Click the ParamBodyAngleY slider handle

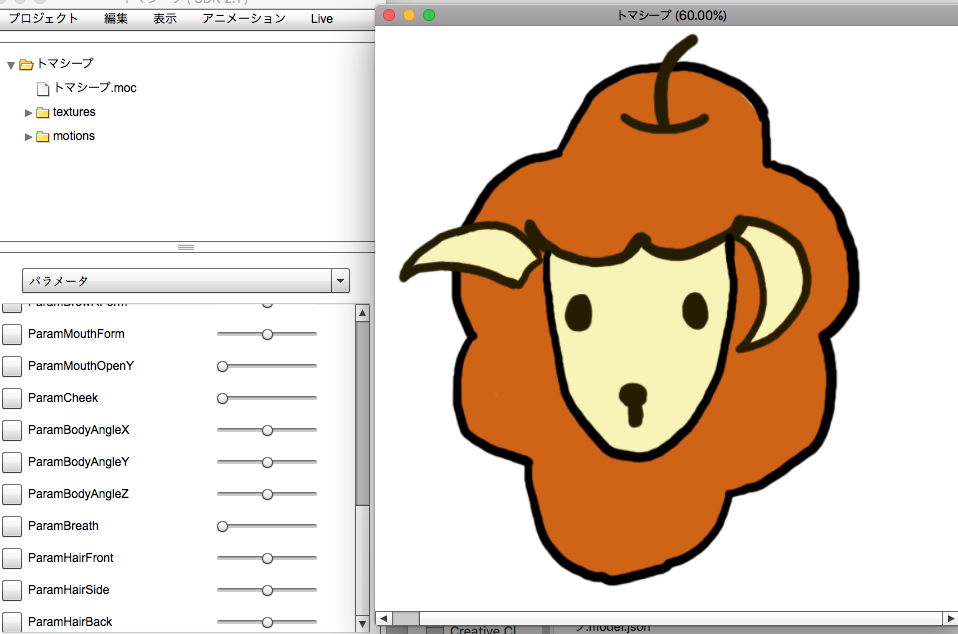click(x=267, y=462)
